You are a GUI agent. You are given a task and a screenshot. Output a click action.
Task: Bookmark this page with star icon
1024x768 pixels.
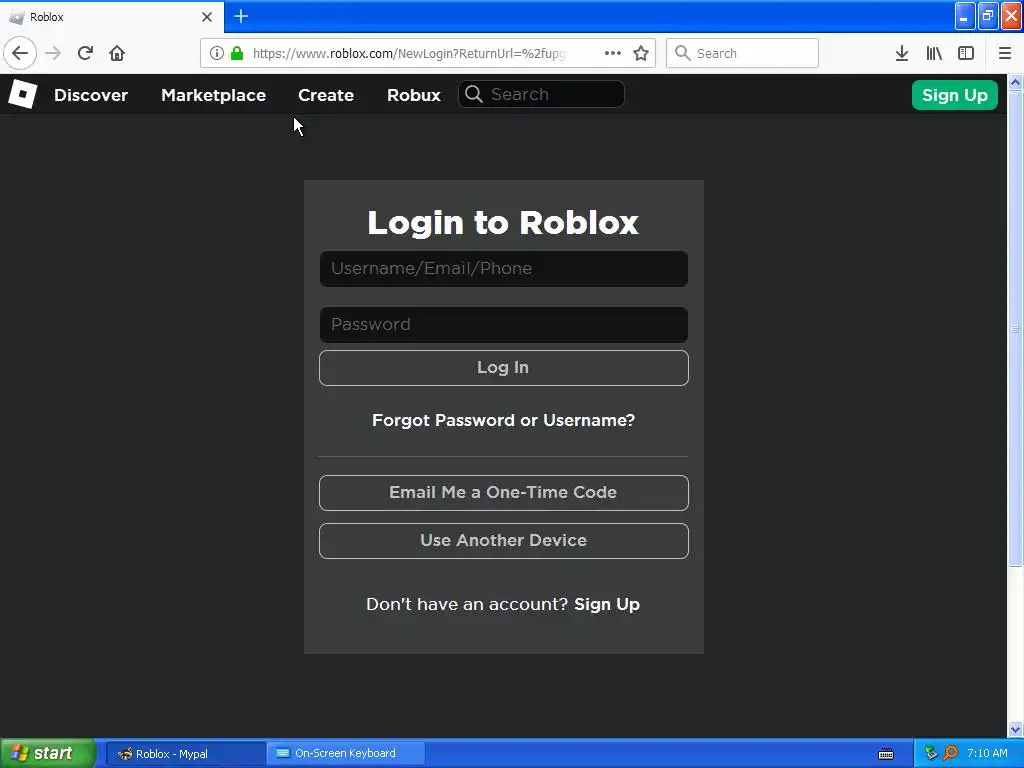tap(641, 53)
